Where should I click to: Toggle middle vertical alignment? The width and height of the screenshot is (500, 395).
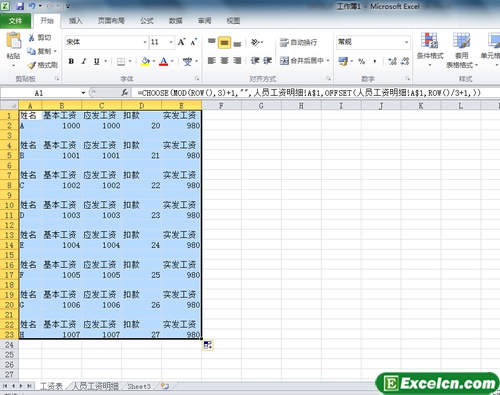224,42
